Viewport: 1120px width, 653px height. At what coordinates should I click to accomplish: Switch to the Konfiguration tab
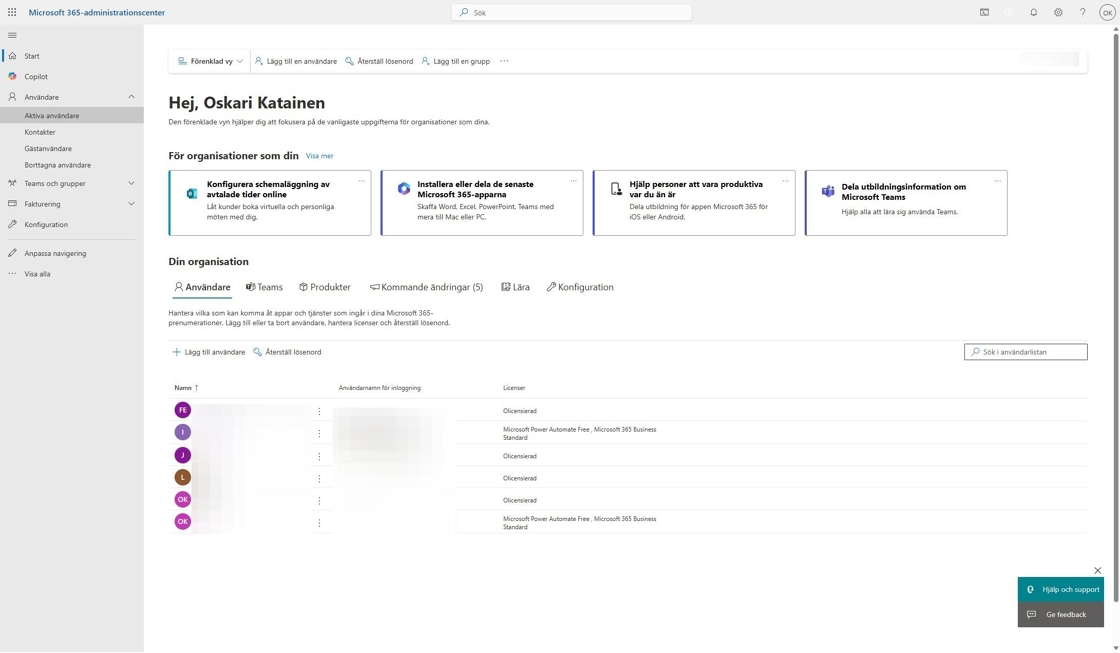click(x=580, y=287)
